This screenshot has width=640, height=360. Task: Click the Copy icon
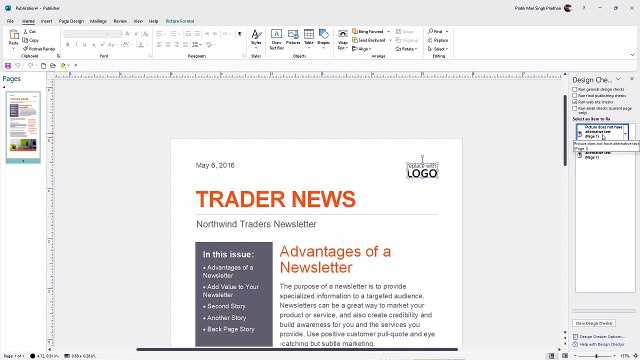(x=25, y=40)
